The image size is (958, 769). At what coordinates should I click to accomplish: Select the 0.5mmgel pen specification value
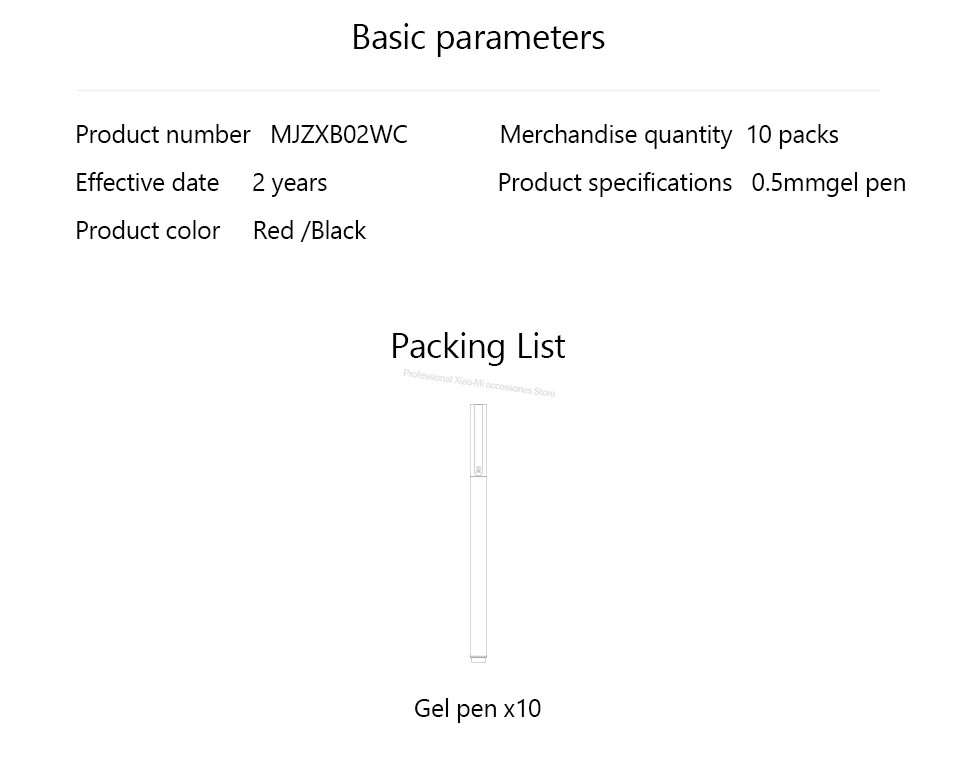pyautogui.click(x=828, y=182)
